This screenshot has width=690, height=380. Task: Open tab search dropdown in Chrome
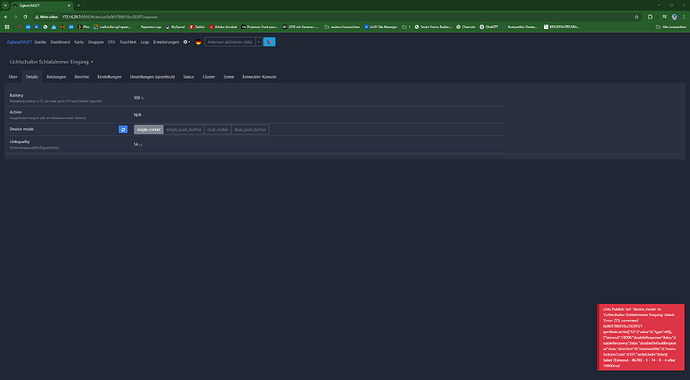coord(5,5)
